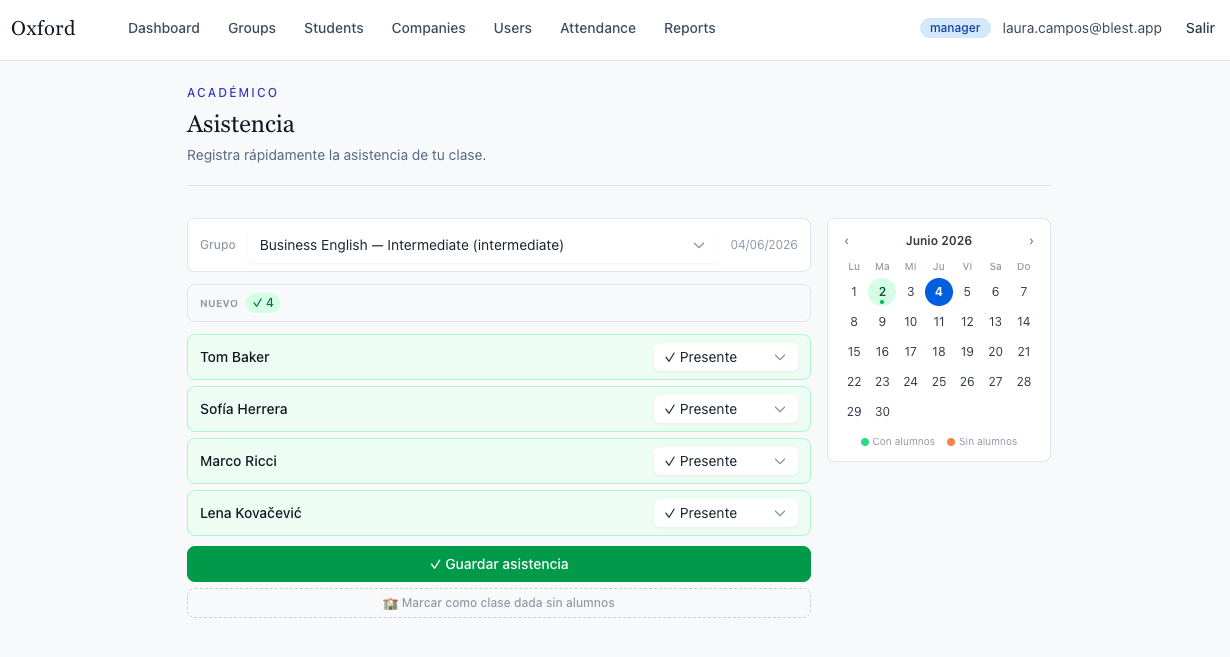1230x657 pixels.
Task: Click the Junio 2026 month title
Action: click(x=939, y=241)
